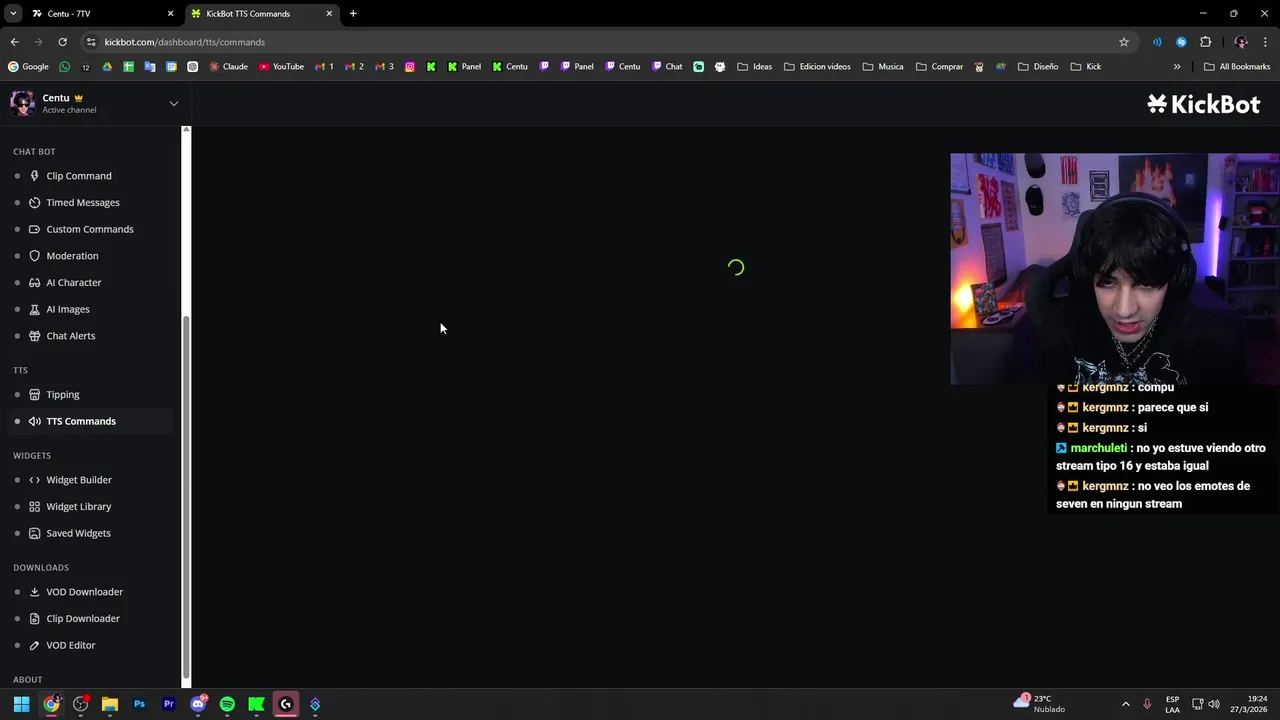Screen dimensions: 1280x720
Task: Open the clock showing 19:24
Action: (x=1249, y=704)
